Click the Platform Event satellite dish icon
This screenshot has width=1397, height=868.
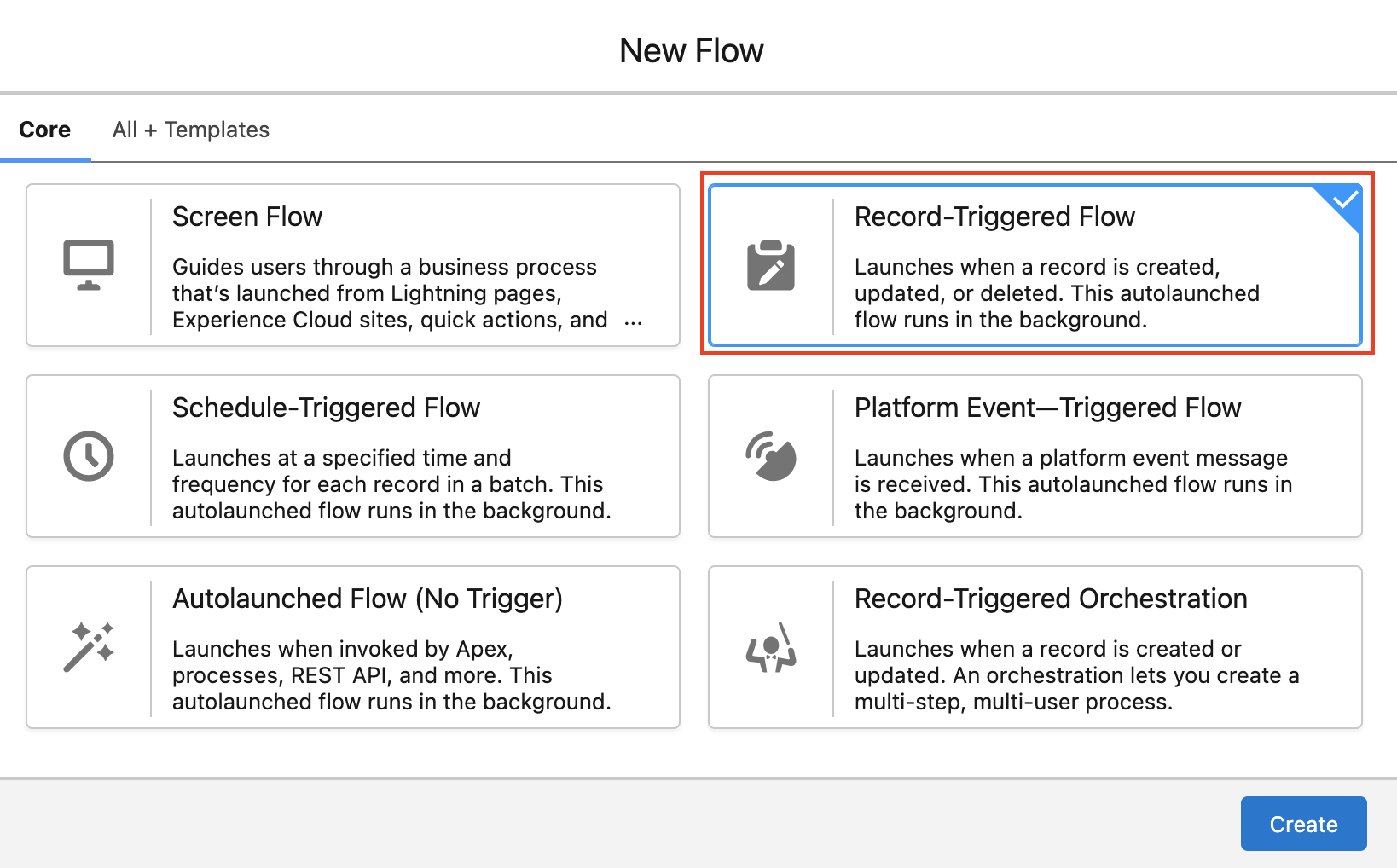[771, 456]
